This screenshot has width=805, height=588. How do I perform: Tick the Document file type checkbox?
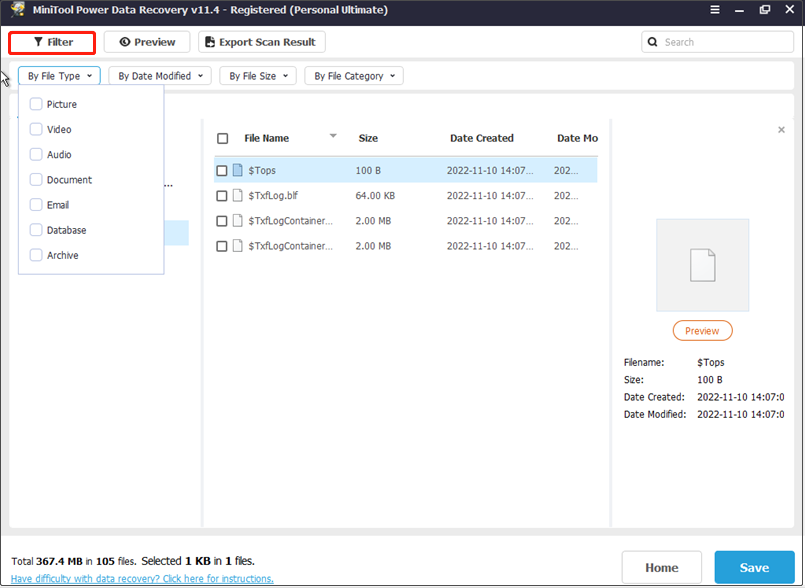pos(36,180)
